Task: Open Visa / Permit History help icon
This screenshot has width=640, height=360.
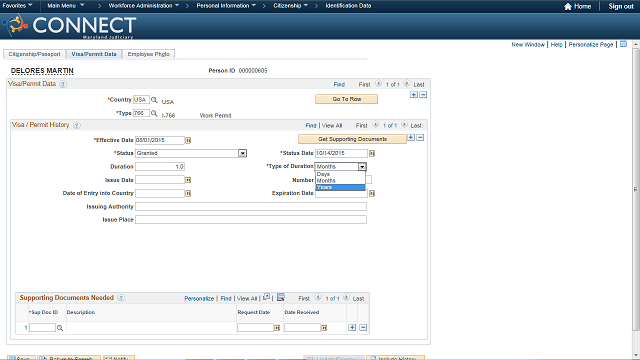Action: click(77, 125)
